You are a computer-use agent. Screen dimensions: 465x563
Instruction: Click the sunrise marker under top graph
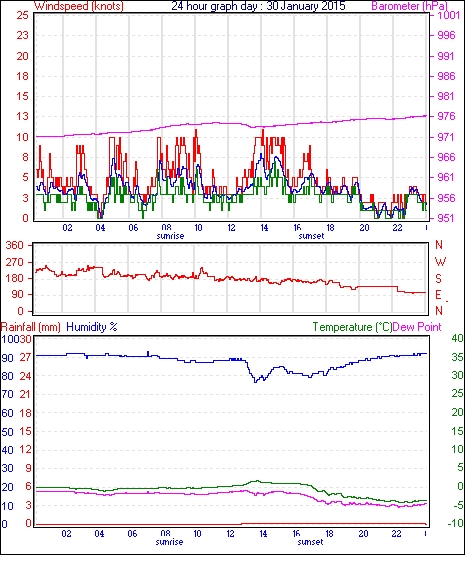pos(170,236)
